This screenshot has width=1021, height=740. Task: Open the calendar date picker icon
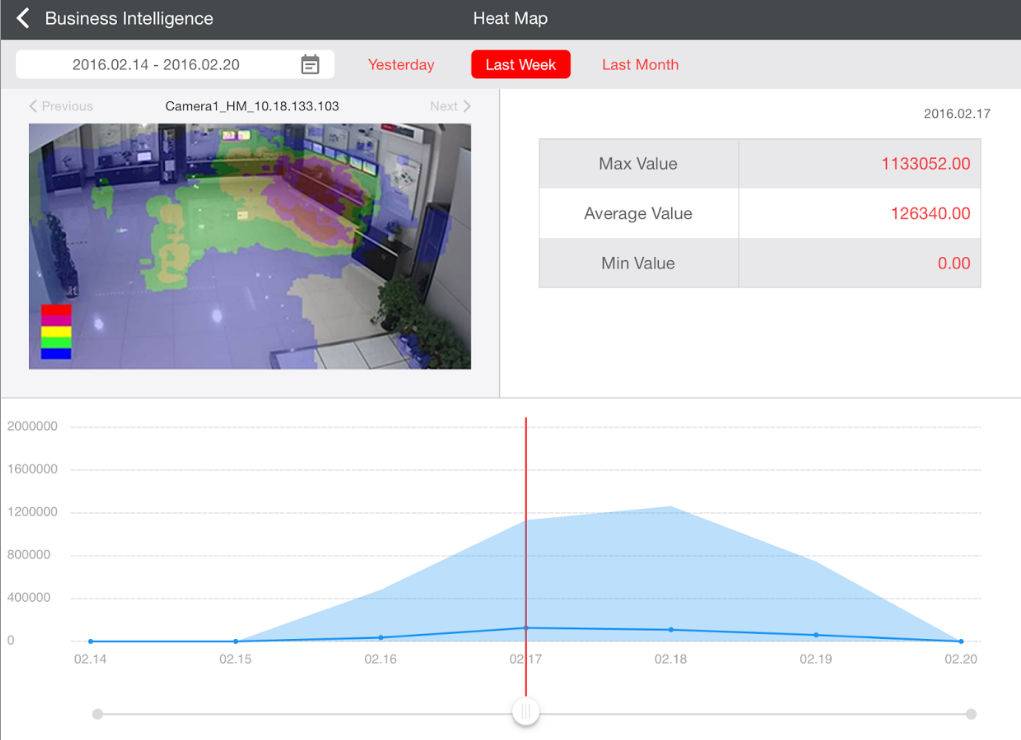coord(310,65)
